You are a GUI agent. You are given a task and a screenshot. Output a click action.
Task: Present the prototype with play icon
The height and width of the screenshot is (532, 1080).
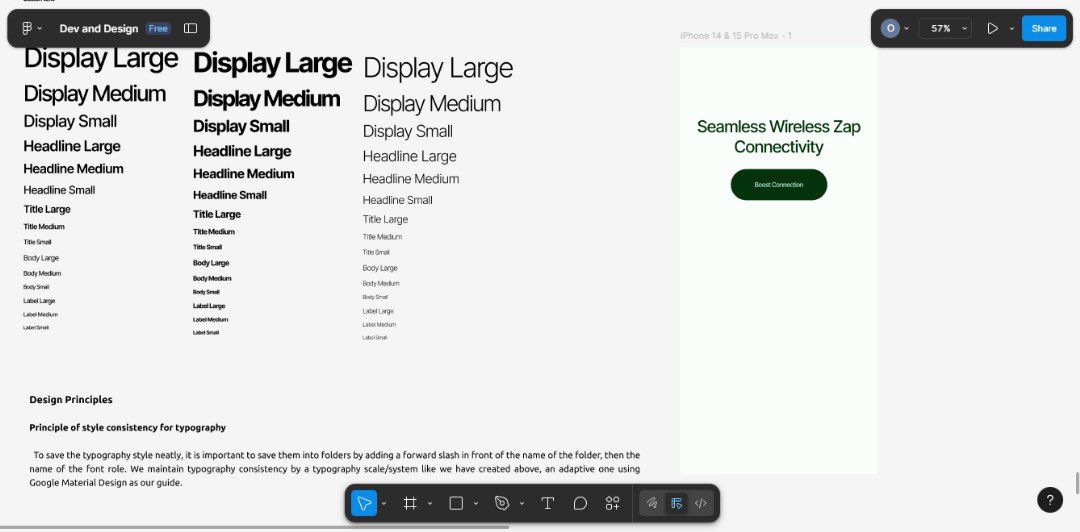pos(993,28)
